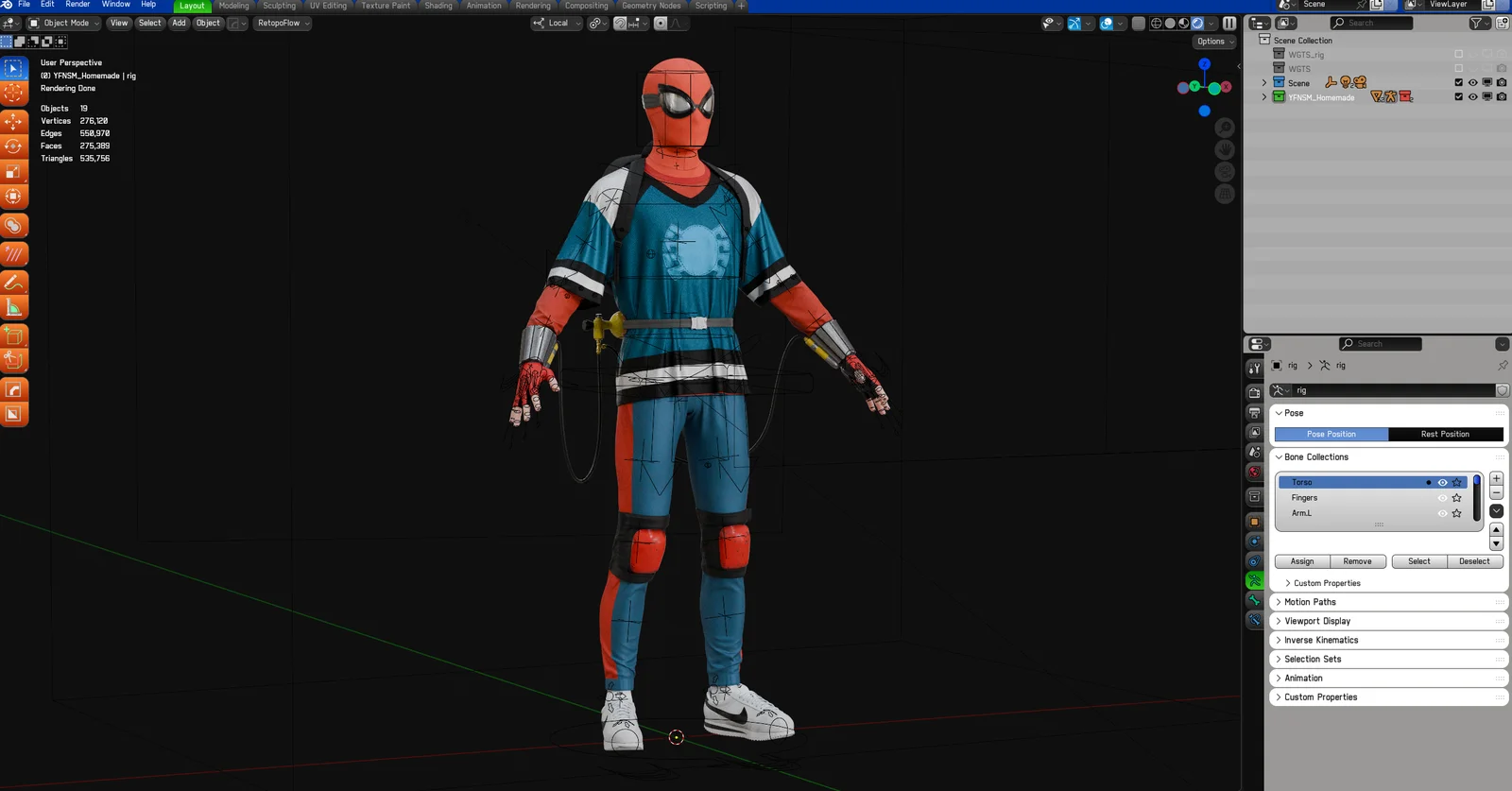Toggle camera view icon in viewport
The height and width of the screenshot is (791, 1512).
coord(1225,172)
